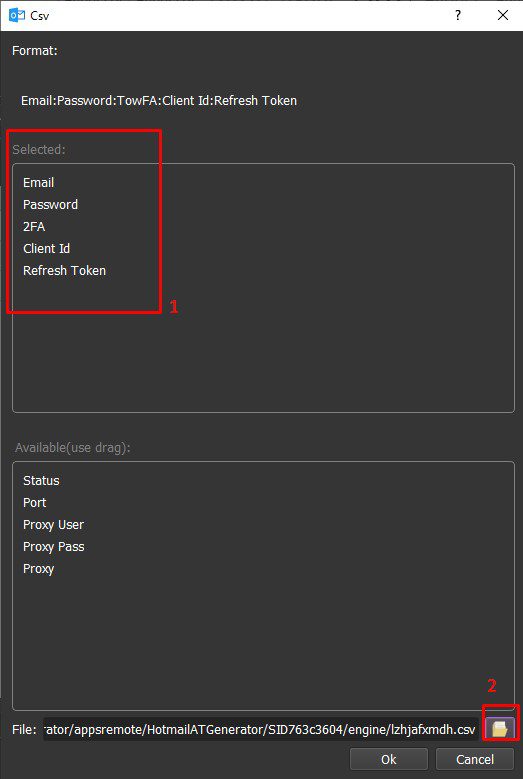The width and height of the screenshot is (523, 779).
Task: Select Email in the Selected list
Action: [39, 183]
